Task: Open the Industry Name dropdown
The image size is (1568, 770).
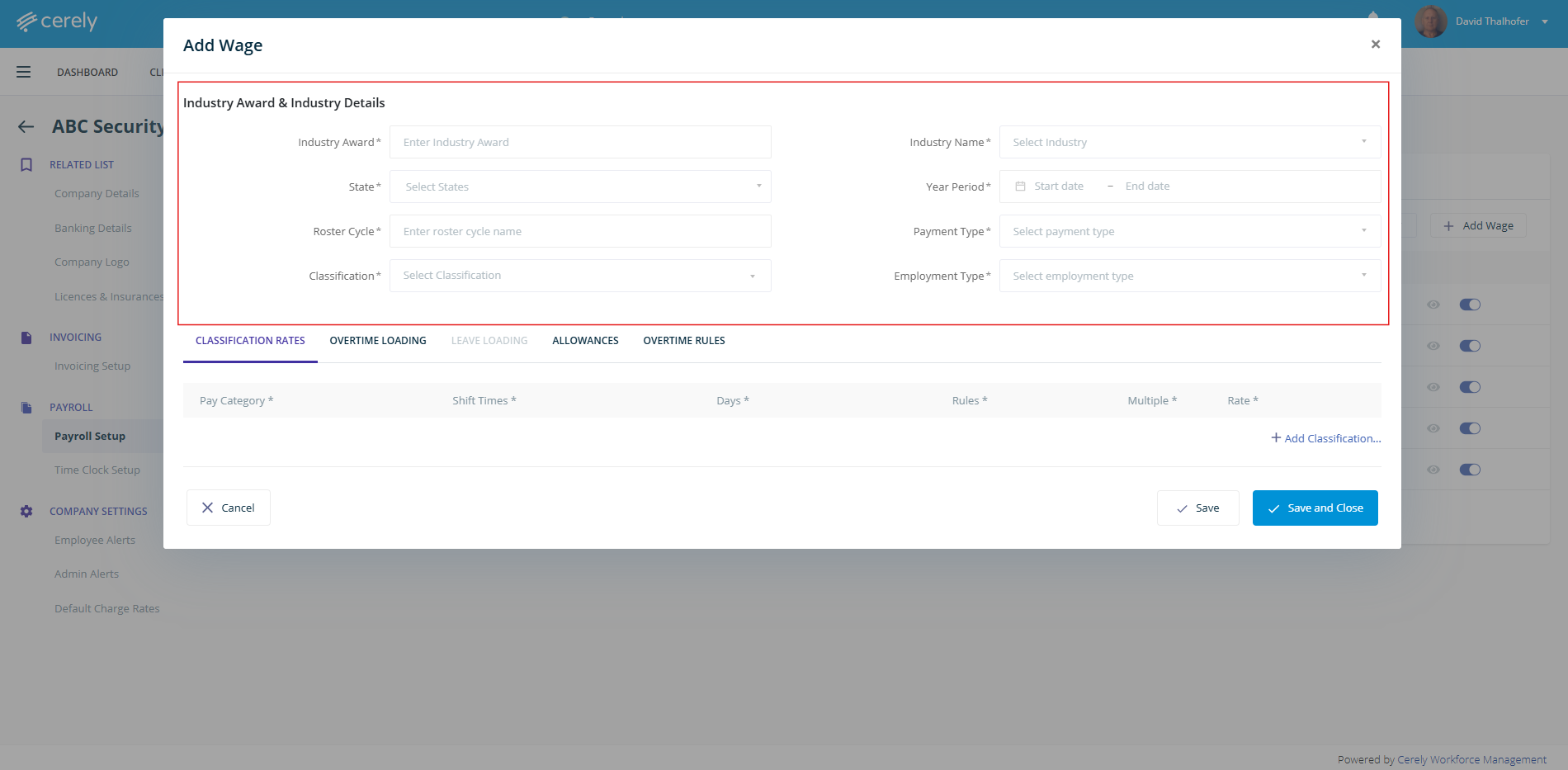Action: [1190, 142]
